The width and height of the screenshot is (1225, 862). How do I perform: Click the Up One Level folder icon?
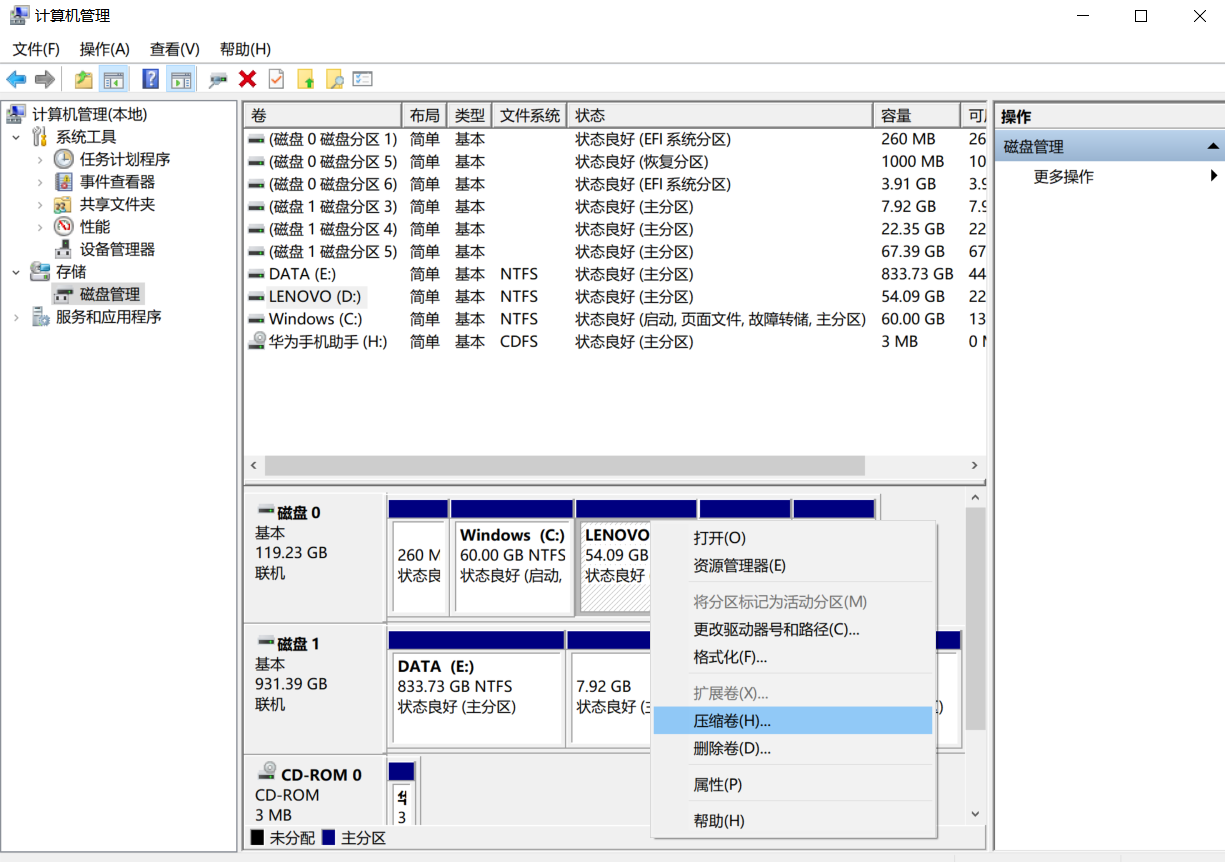tap(84, 79)
